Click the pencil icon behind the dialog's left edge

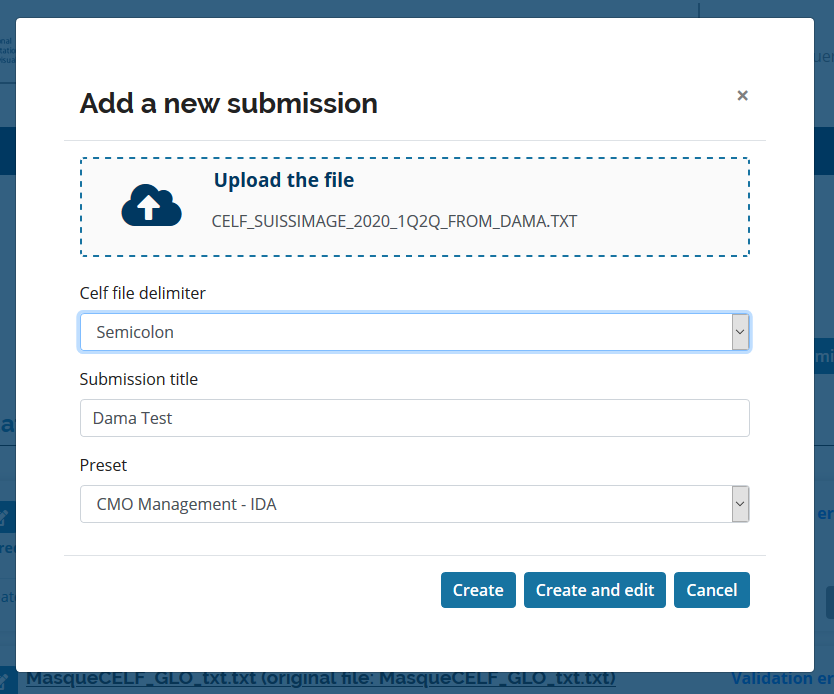point(6,518)
